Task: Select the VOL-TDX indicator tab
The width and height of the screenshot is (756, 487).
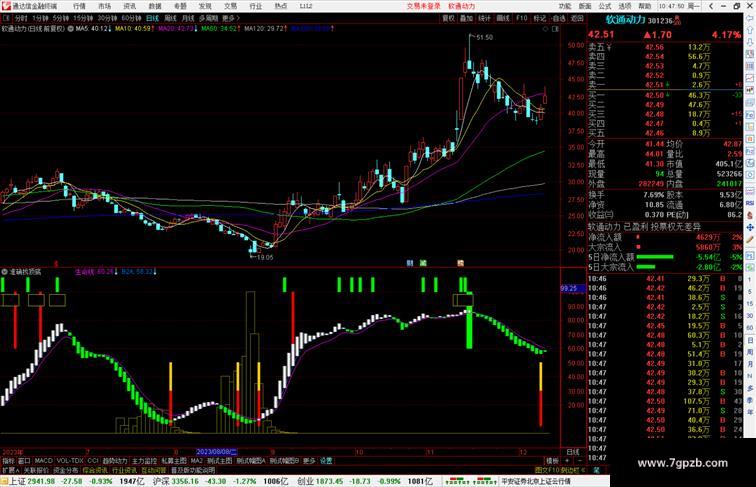Action: 70,461
